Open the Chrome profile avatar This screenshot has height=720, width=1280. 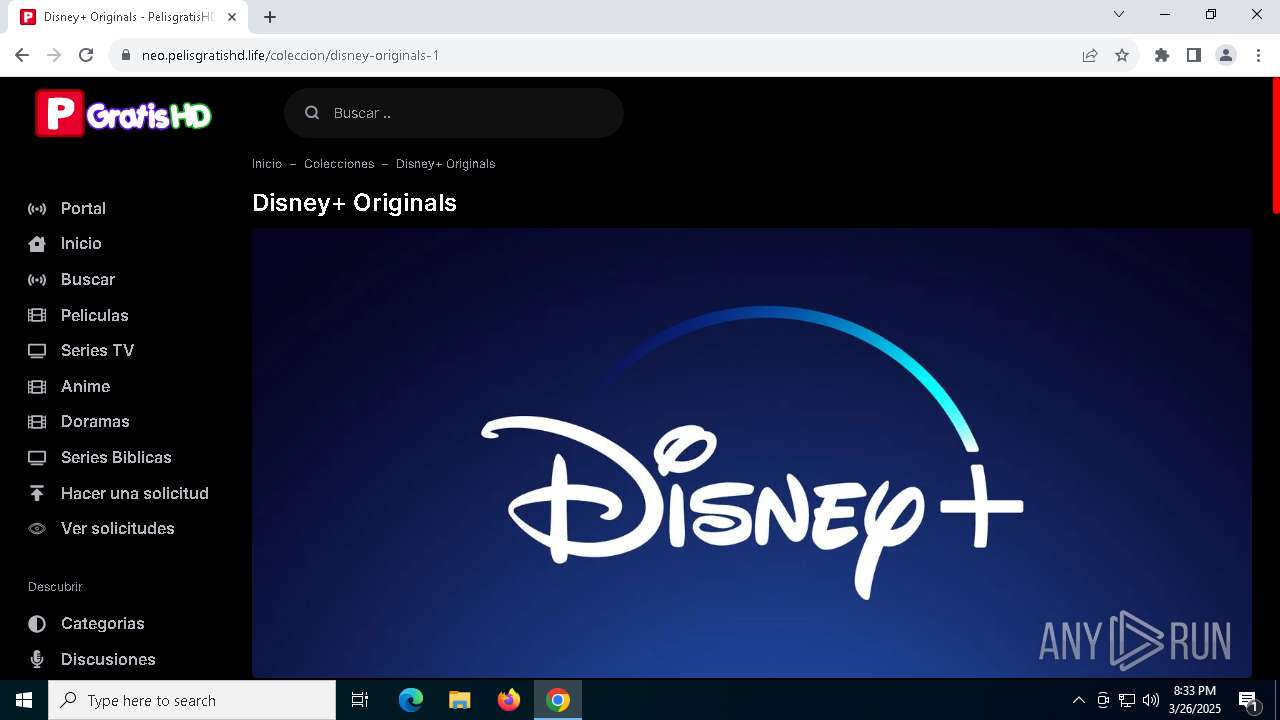[1226, 55]
